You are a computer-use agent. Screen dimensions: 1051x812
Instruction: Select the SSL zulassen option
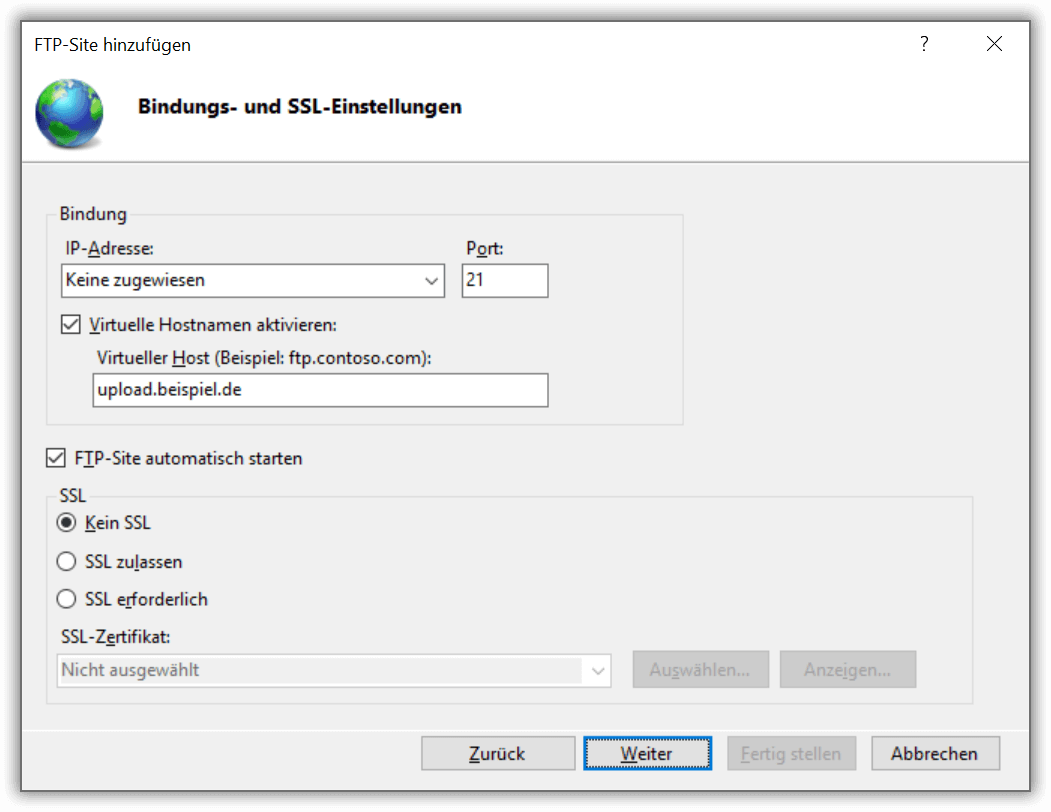pyautogui.click(x=66, y=561)
